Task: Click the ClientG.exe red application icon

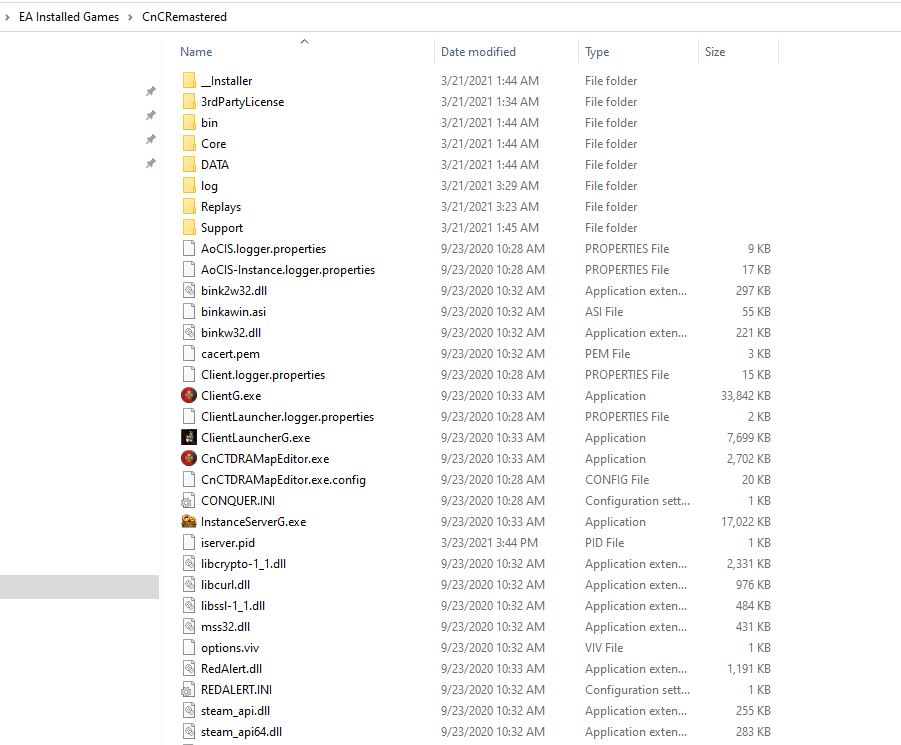Action: tap(189, 396)
